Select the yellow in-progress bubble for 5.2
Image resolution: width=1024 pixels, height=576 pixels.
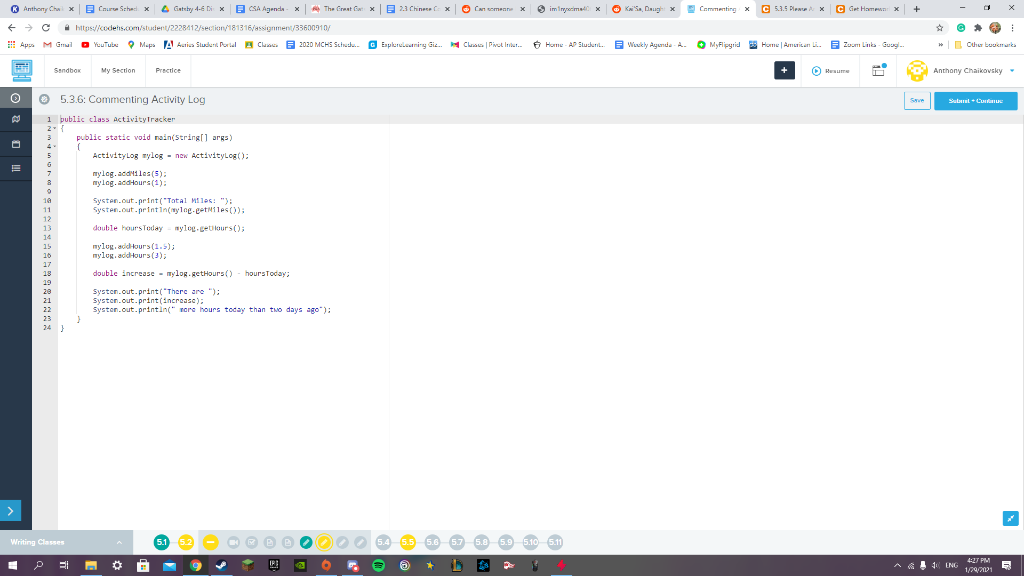(187, 541)
